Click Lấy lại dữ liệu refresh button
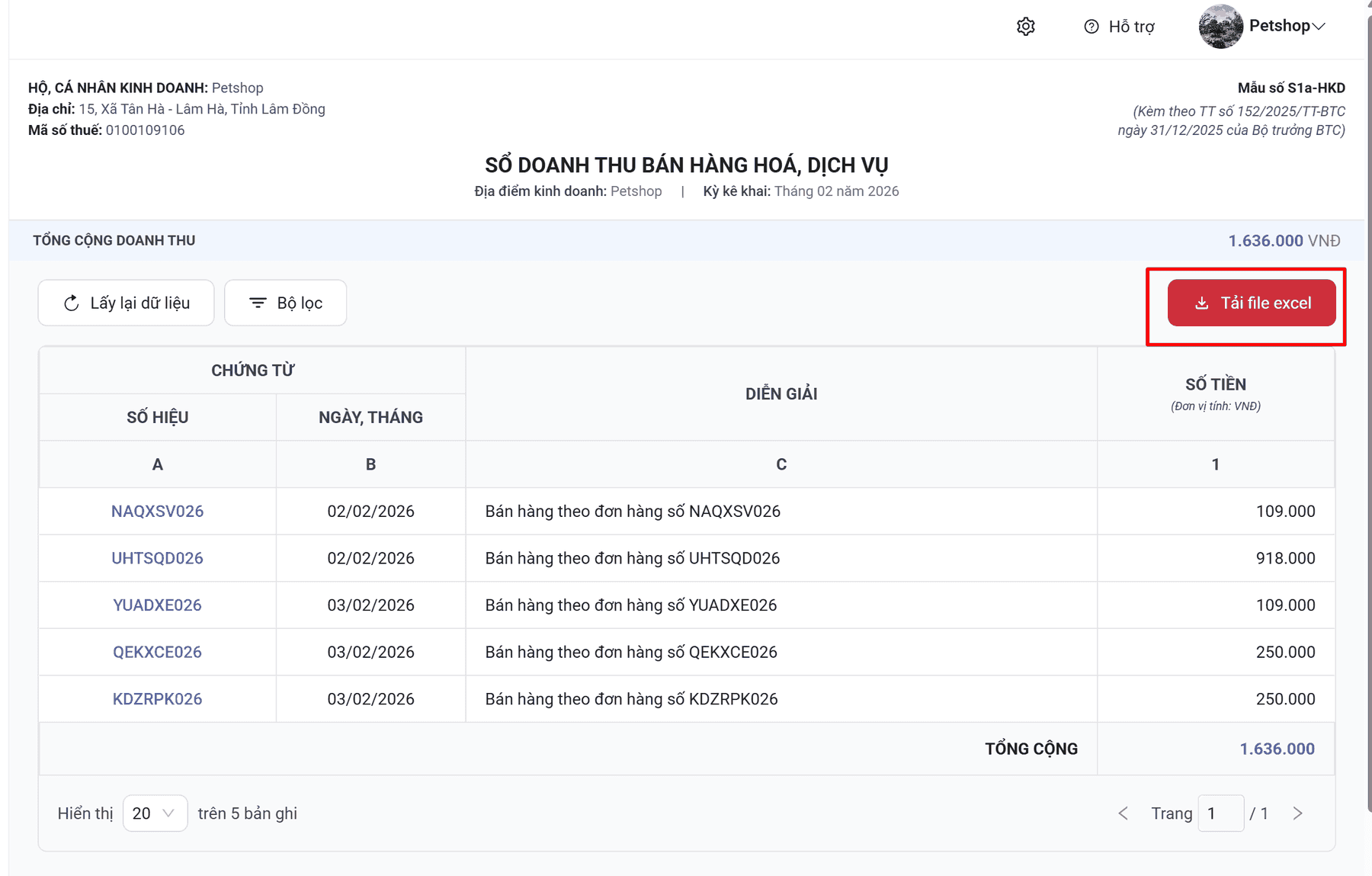This screenshot has height=876, width=1372. pyautogui.click(x=126, y=303)
